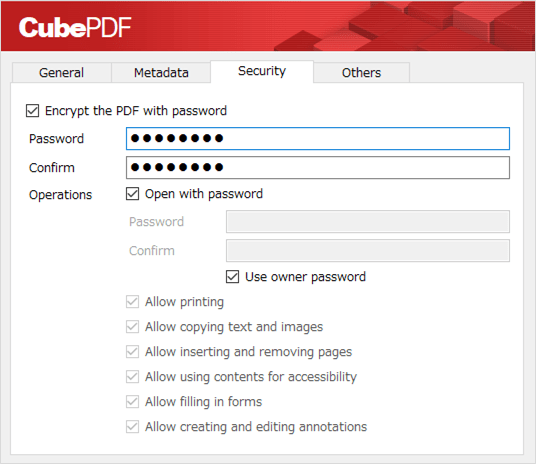The width and height of the screenshot is (536, 464).
Task: Go to the Others tab
Action: click(x=361, y=72)
